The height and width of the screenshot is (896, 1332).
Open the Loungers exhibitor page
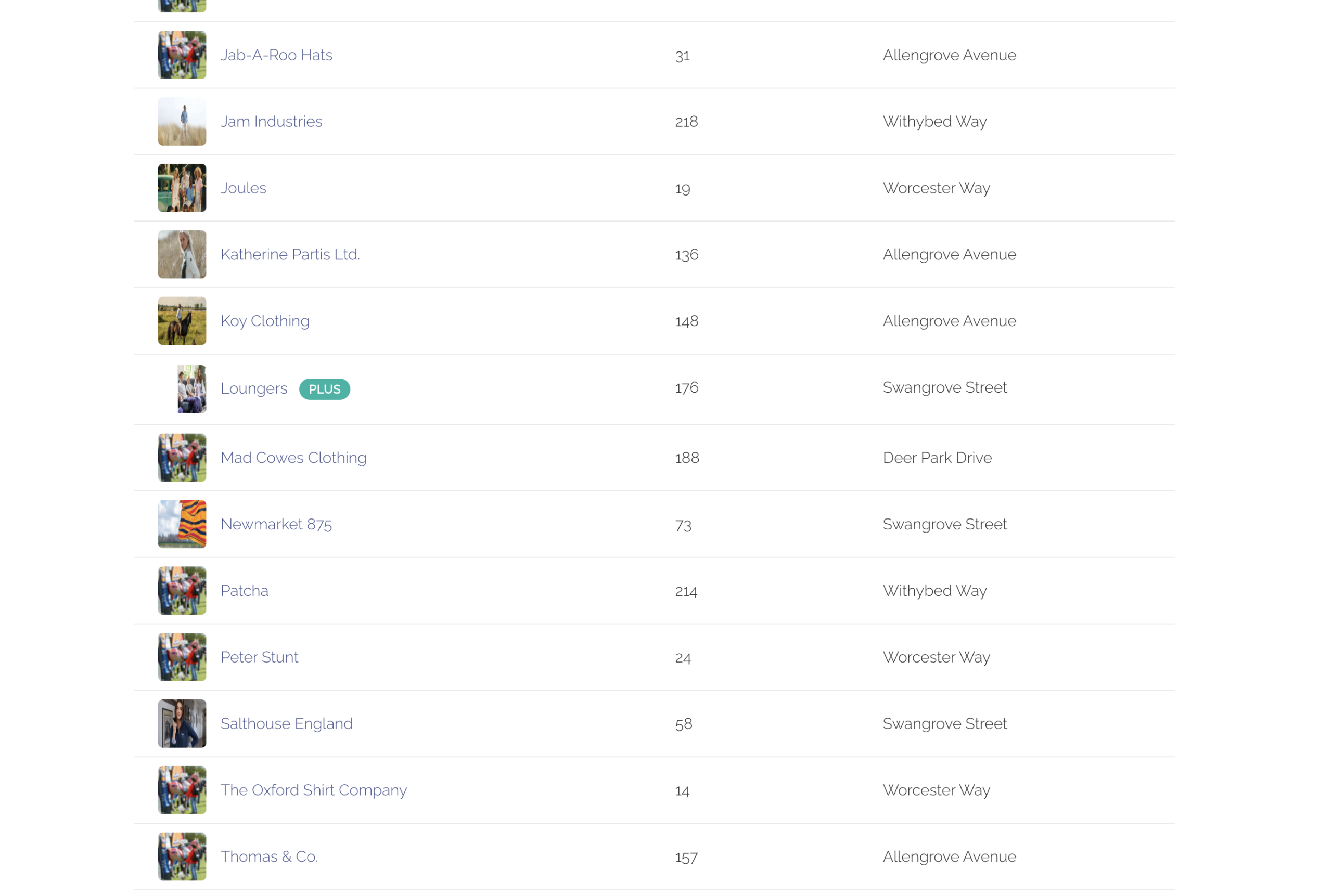point(254,388)
